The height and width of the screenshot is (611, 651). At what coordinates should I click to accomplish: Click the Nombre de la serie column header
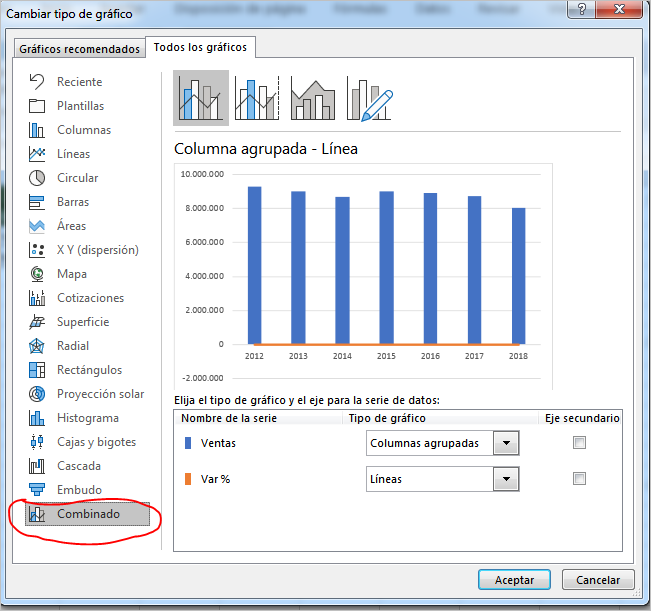(x=229, y=418)
